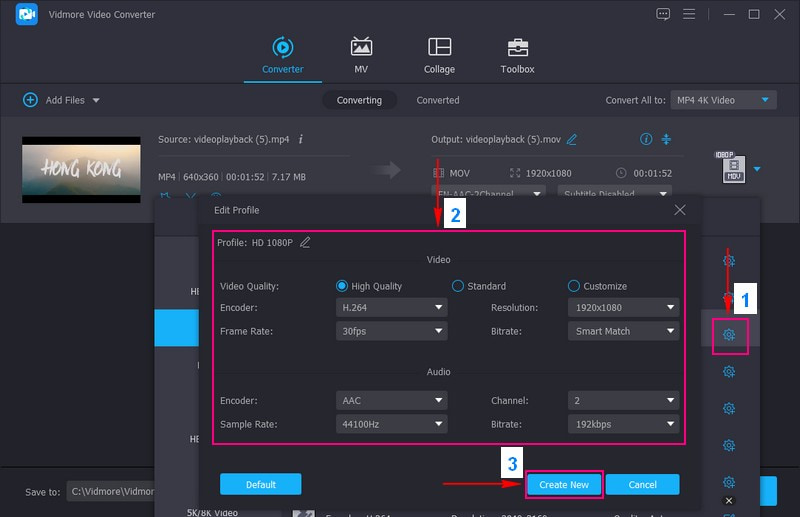Choose the Customize quality option
Image resolution: width=800 pixels, height=517 pixels.
tap(574, 286)
